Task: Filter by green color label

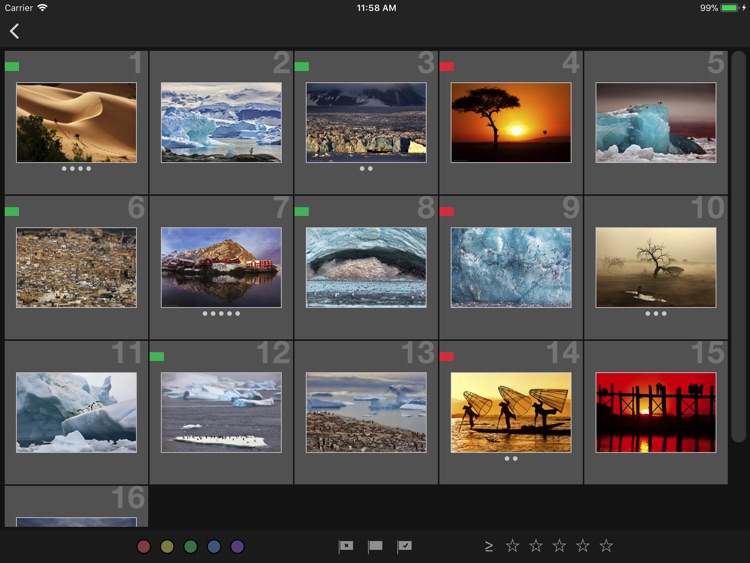Action: tap(190, 546)
